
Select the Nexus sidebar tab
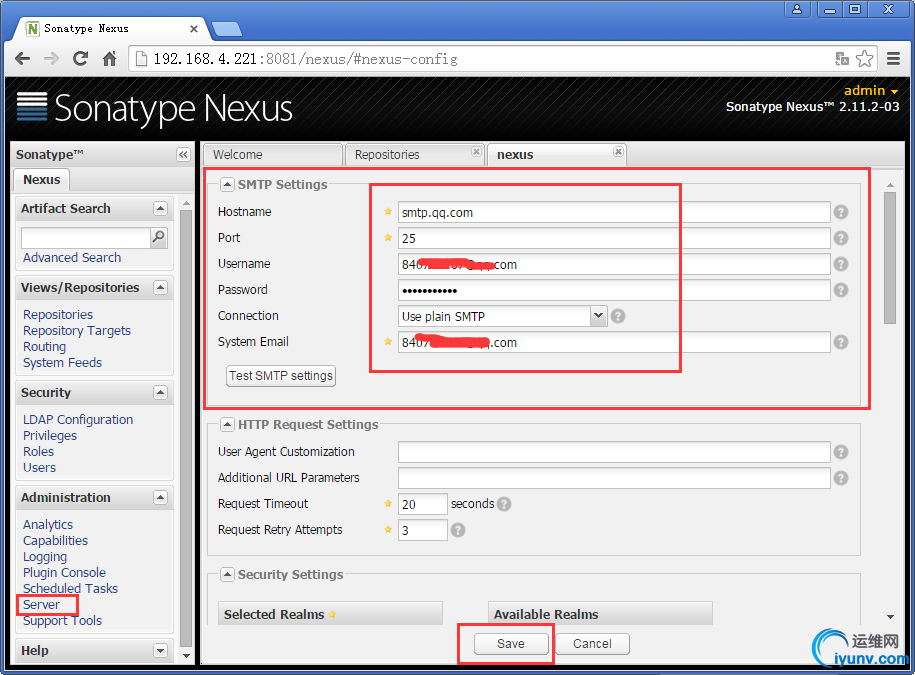(x=41, y=180)
